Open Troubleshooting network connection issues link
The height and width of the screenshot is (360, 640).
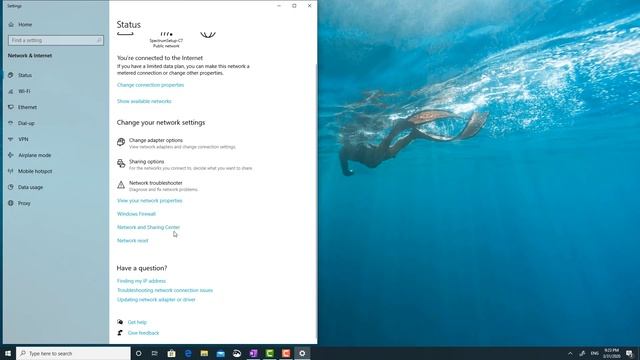tap(165, 290)
